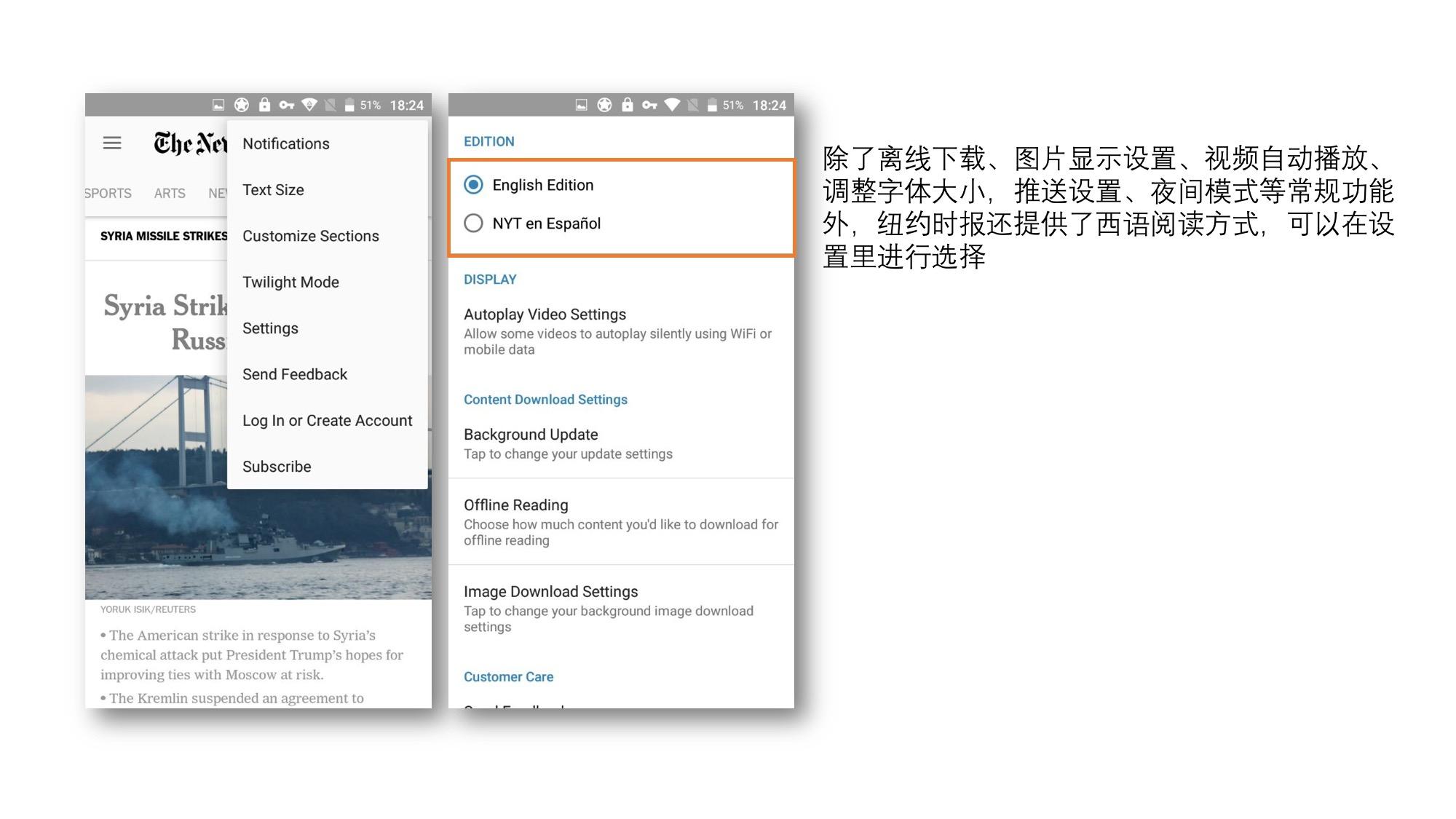Expand Customer Care section
The height and width of the screenshot is (819, 1456).
click(509, 677)
